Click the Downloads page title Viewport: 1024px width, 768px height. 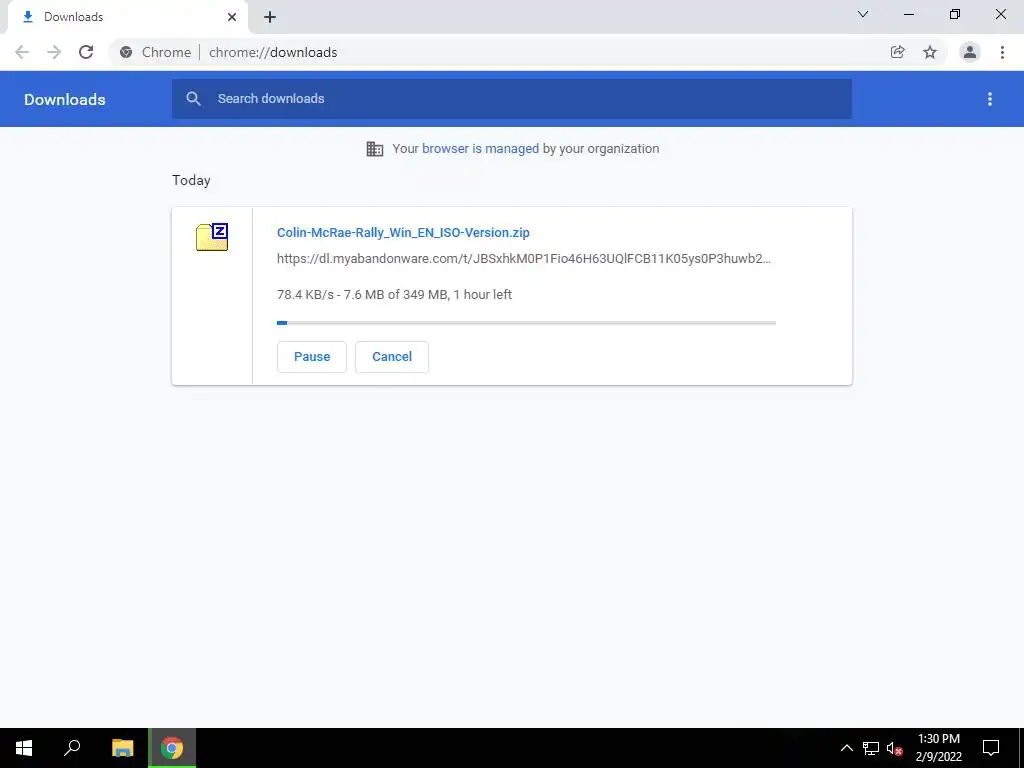(65, 99)
